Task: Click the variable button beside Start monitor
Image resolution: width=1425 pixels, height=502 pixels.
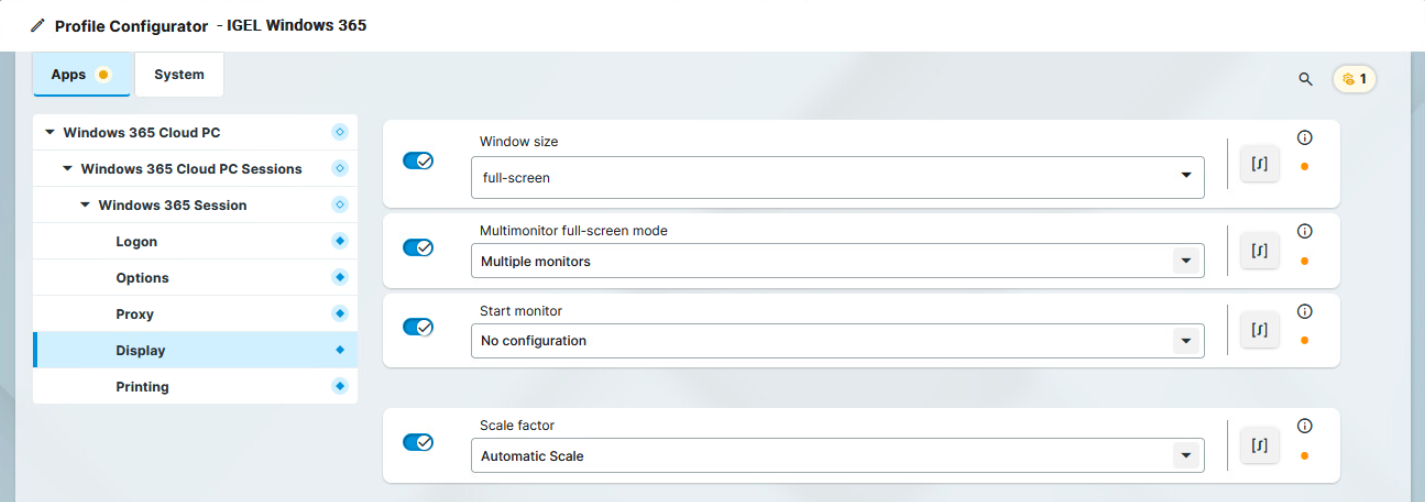Action: click(x=1259, y=329)
